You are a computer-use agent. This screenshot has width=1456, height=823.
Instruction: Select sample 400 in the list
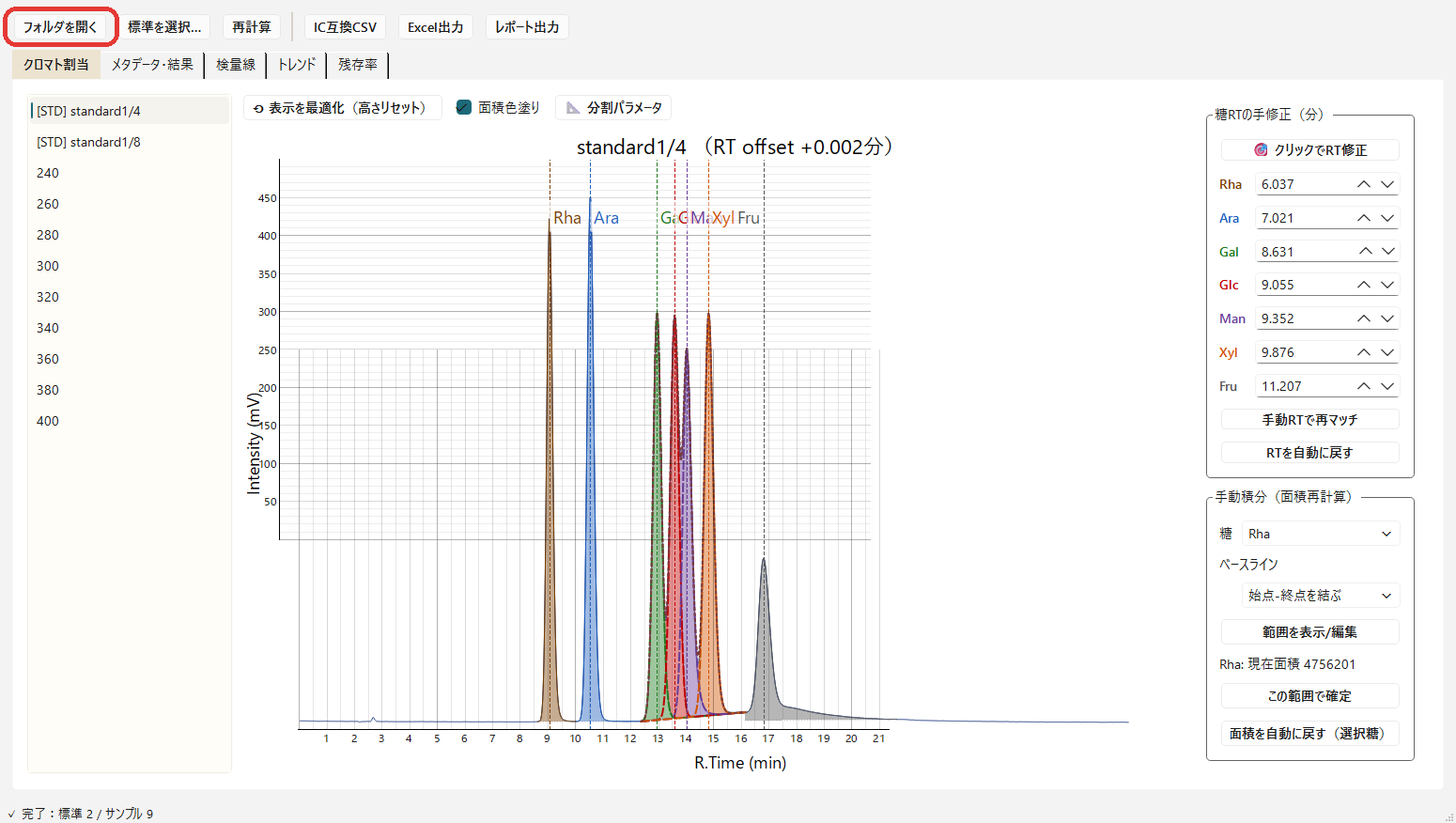(130, 421)
